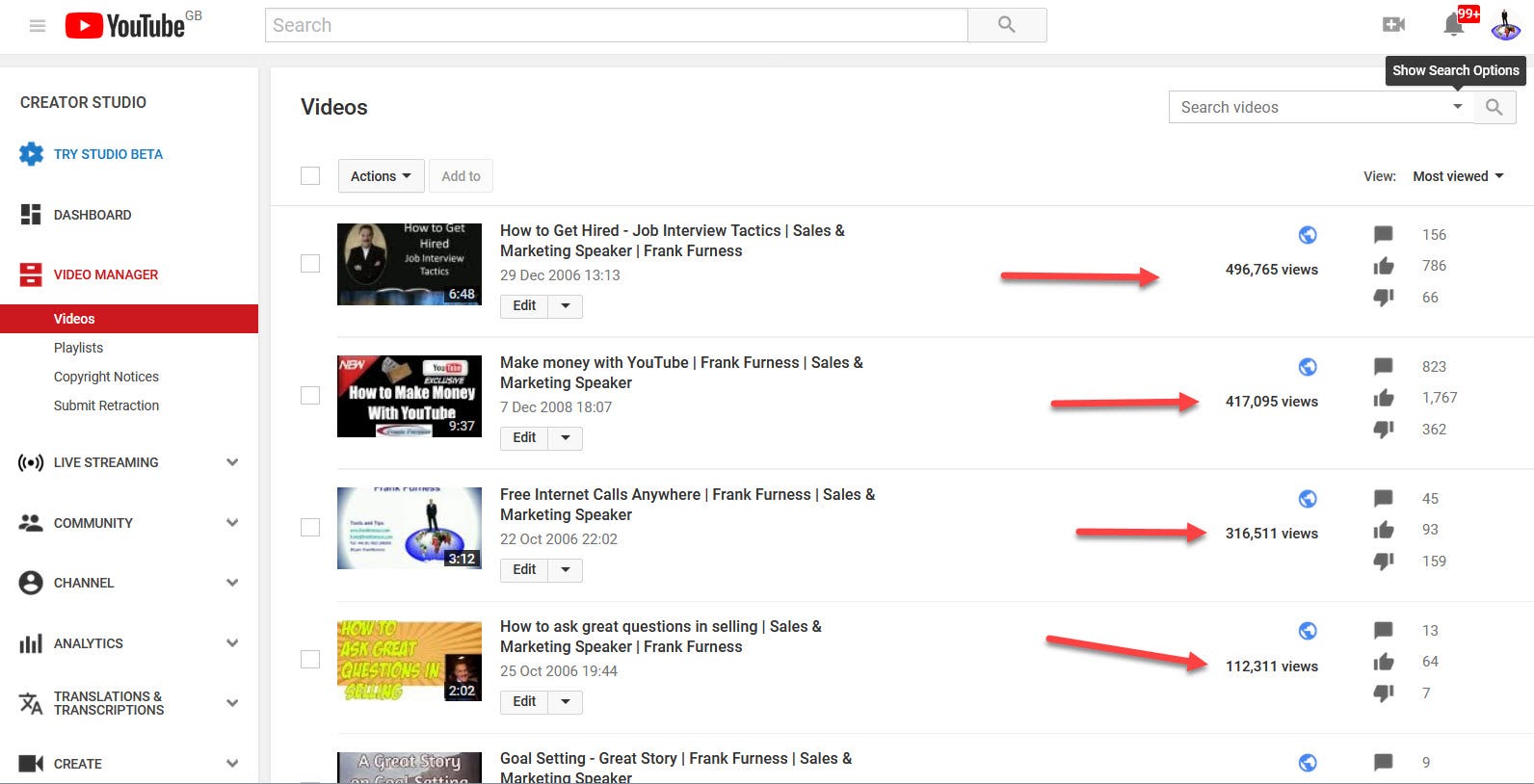
Task: Focus the top YouTube search field
Action: [x=617, y=25]
